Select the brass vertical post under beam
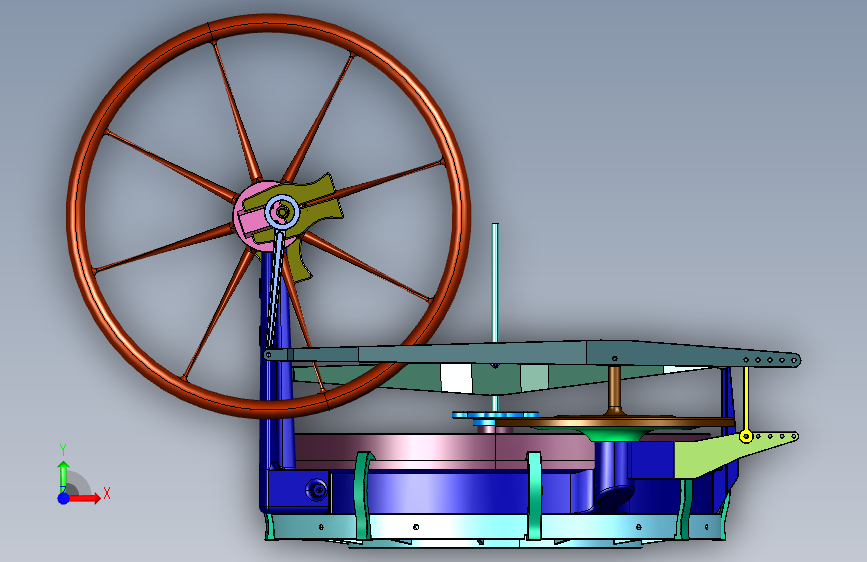867x562 pixels. (x=615, y=390)
